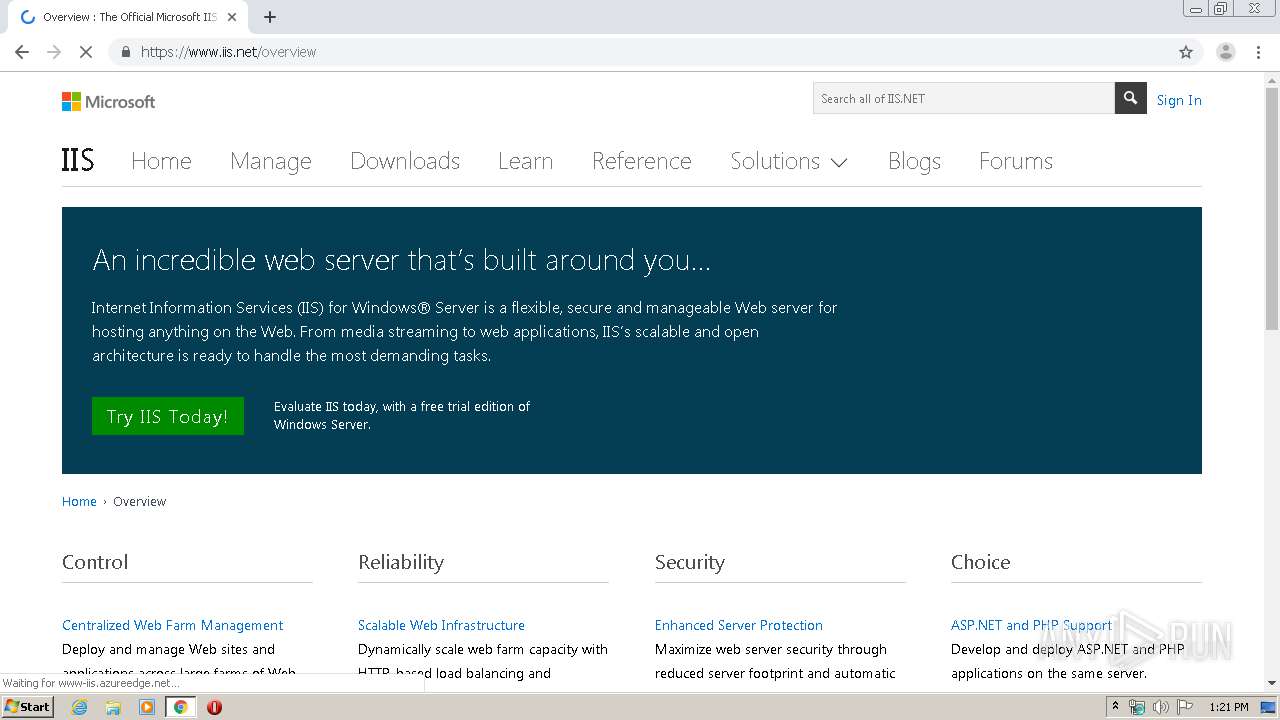Click the scrollbar down arrow
This screenshot has width=1280, height=720.
(x=1272, y=683)
